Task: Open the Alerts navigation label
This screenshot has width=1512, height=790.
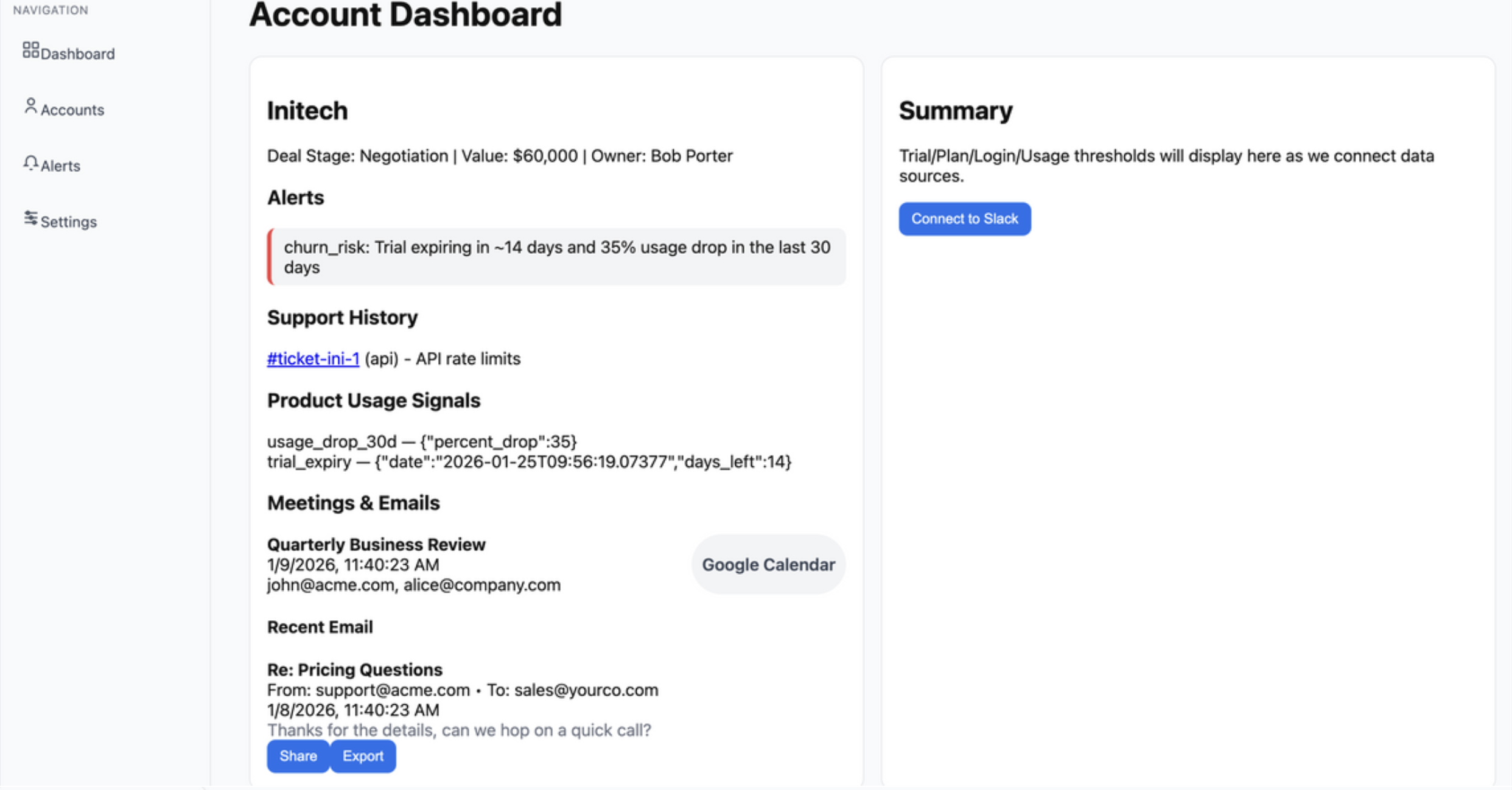Action: 60,166
